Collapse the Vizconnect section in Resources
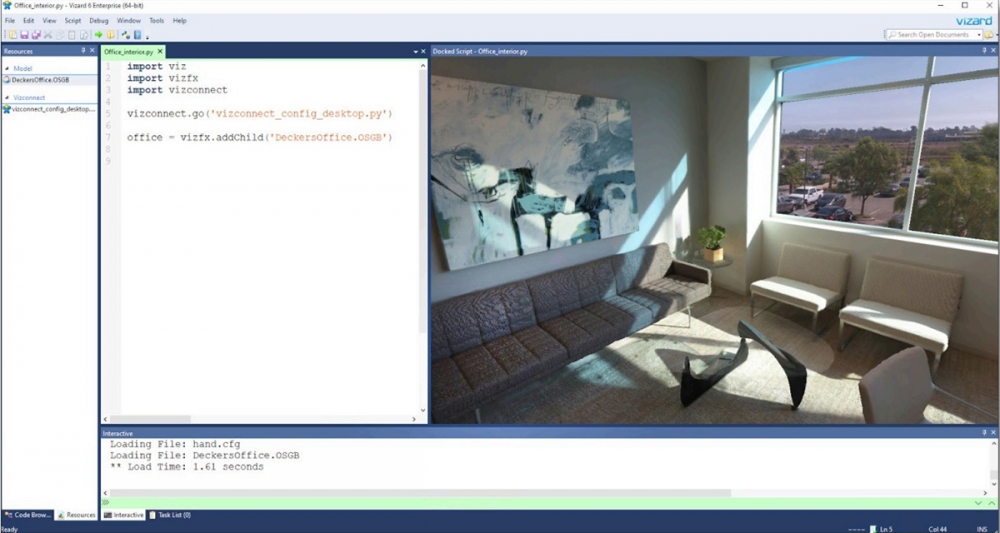Image resolution: width=1000 pixels, height=533 pixels. (7, 98)
